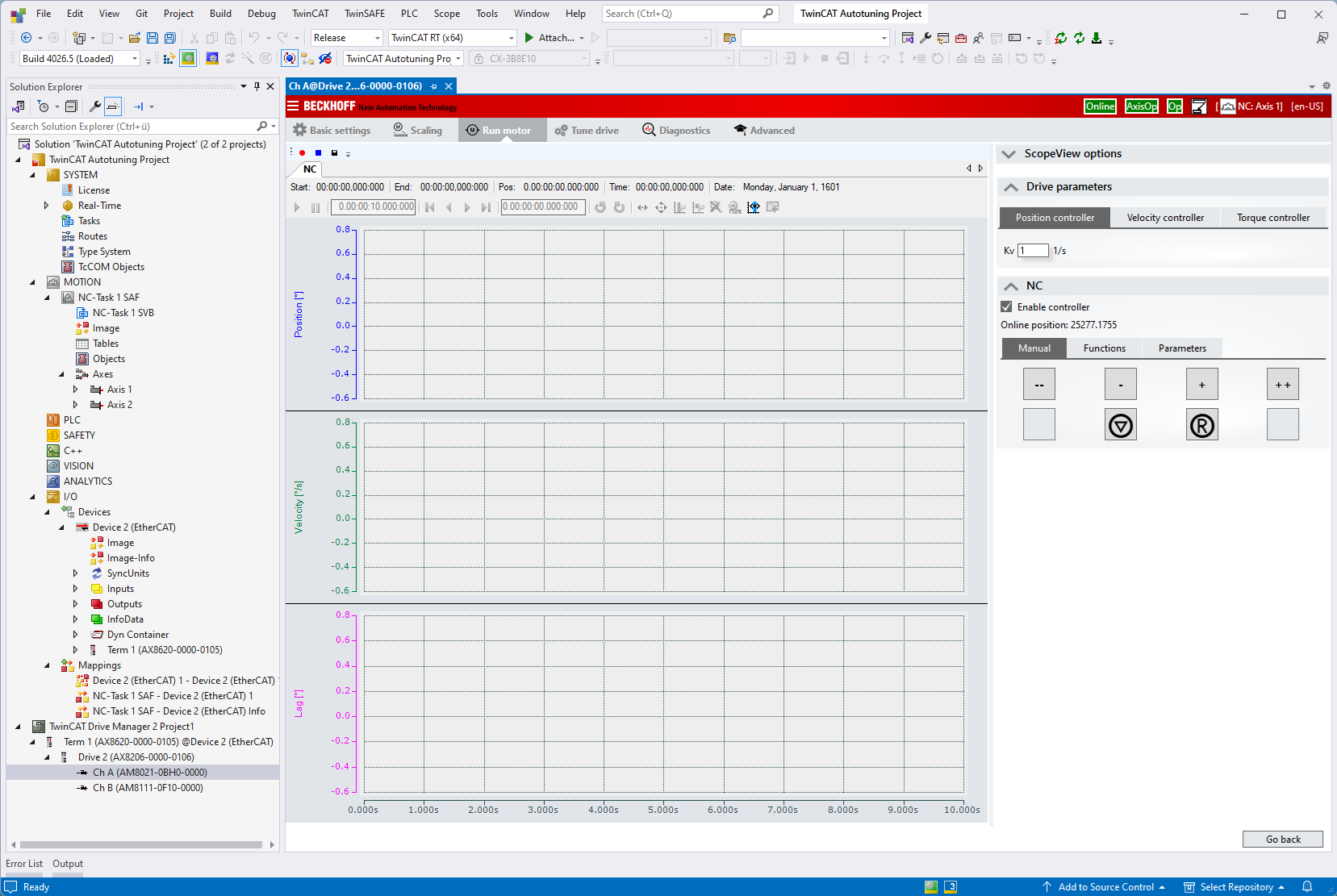This screenshot has width=1337, height=896.
Task: Start the scope record with red dot
Action: (x=303, y=153)
